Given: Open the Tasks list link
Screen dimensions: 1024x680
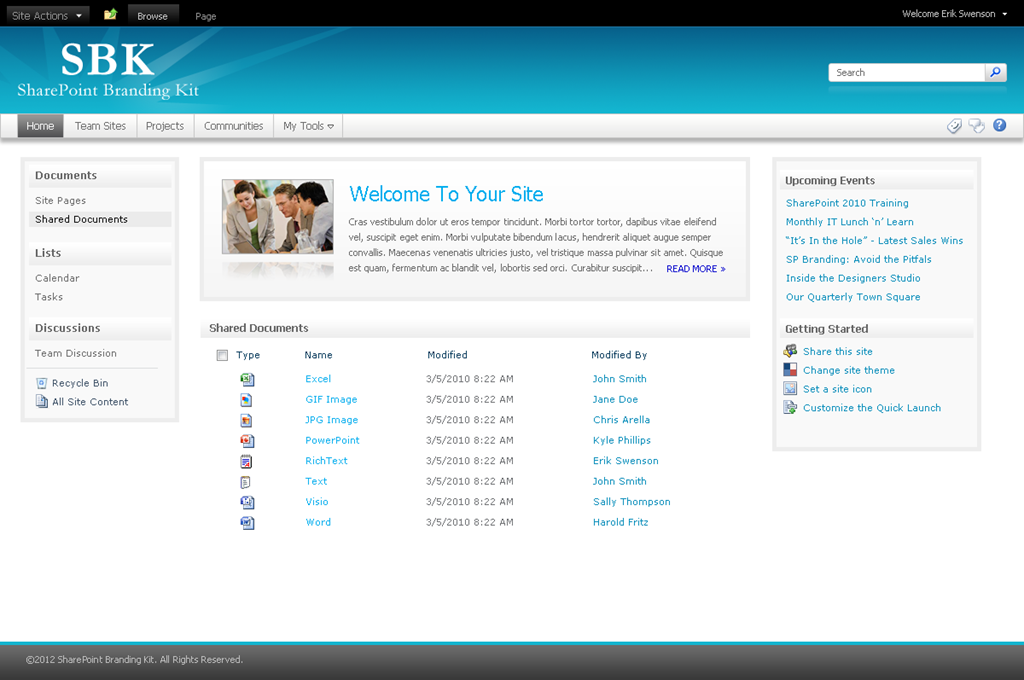Looking at the screenshot, I should point(48,297).
